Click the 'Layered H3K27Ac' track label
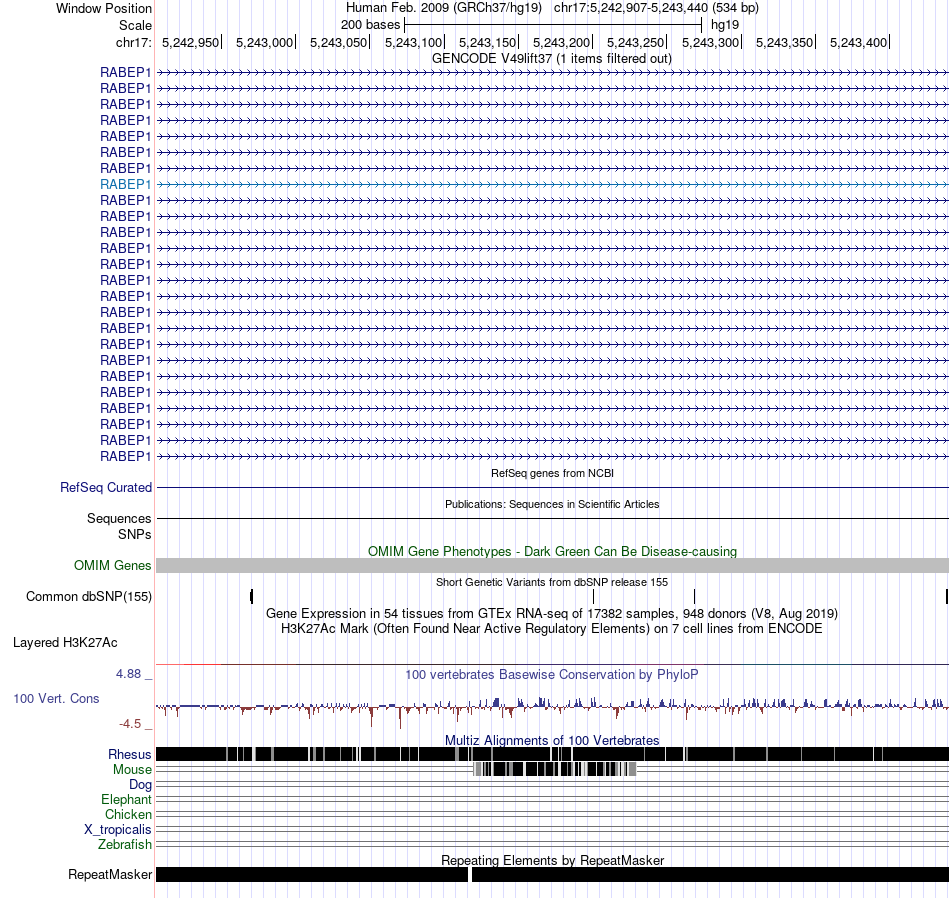Viewport: 950px width, 898px height. 65,642
